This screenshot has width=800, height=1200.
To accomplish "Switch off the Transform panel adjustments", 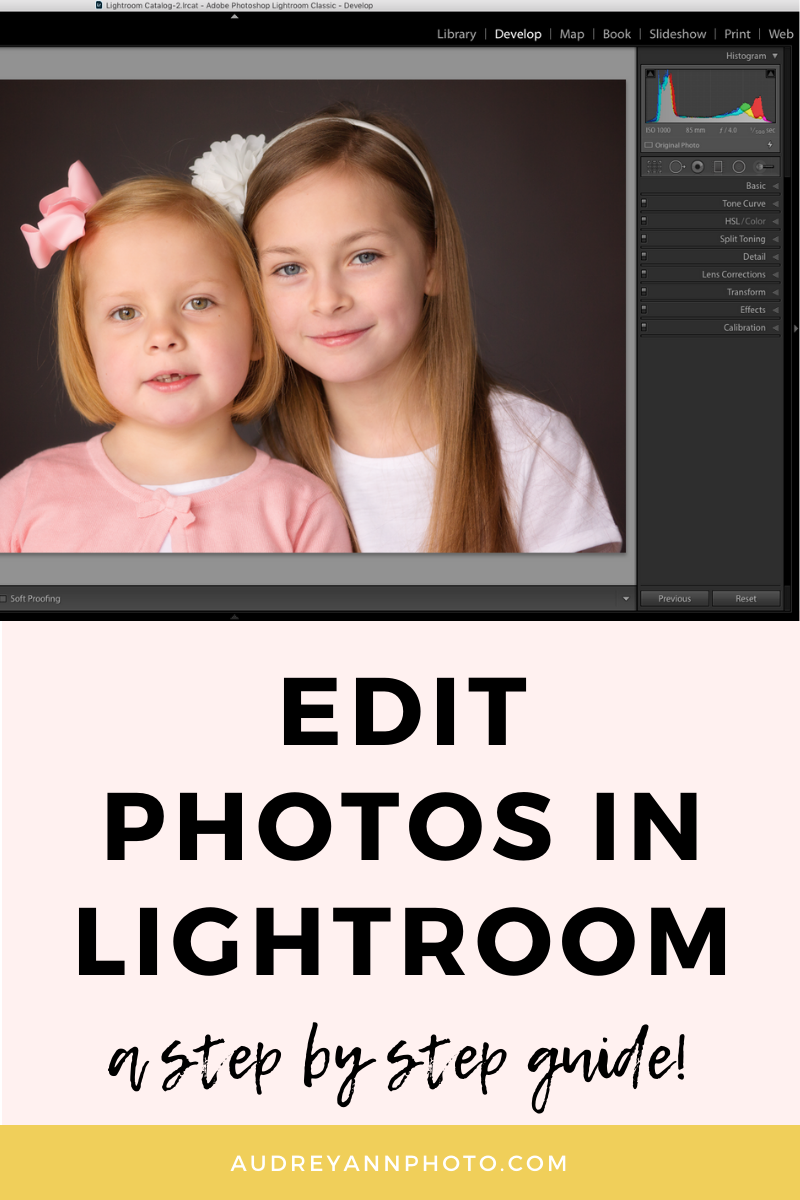I will [x=644, y=292].
